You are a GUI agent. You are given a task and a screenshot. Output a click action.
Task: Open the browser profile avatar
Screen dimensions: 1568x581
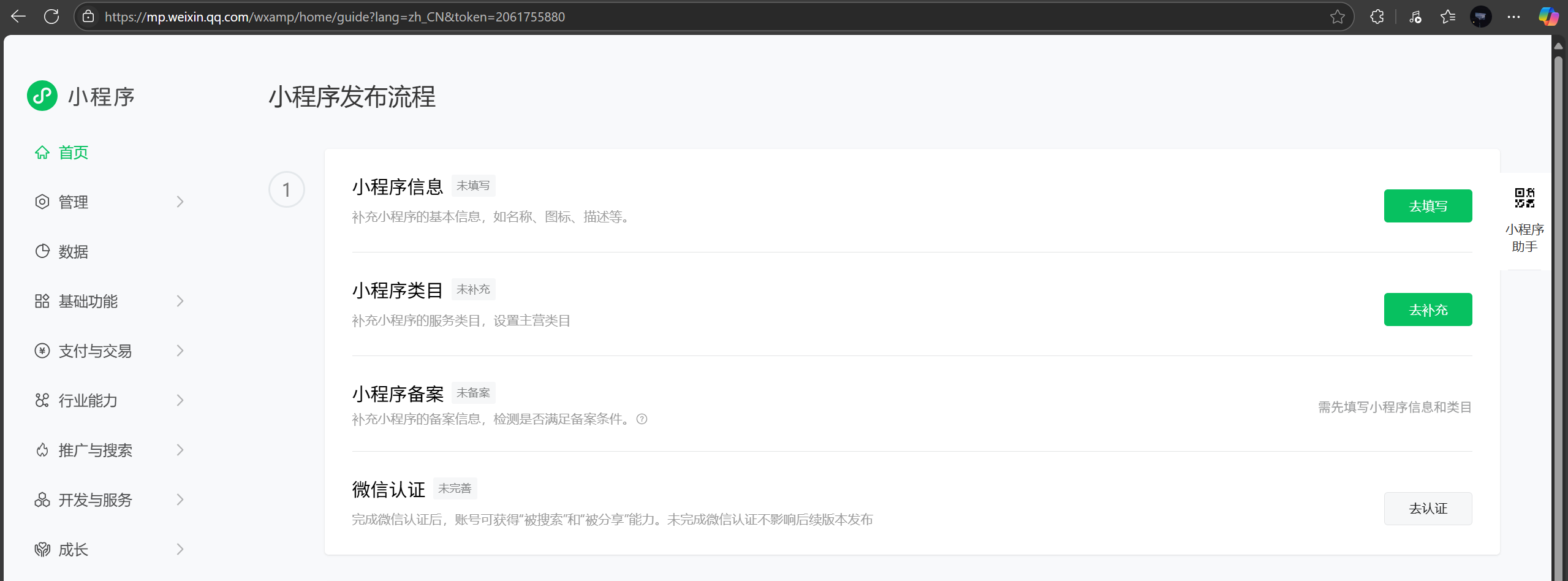1480,17
